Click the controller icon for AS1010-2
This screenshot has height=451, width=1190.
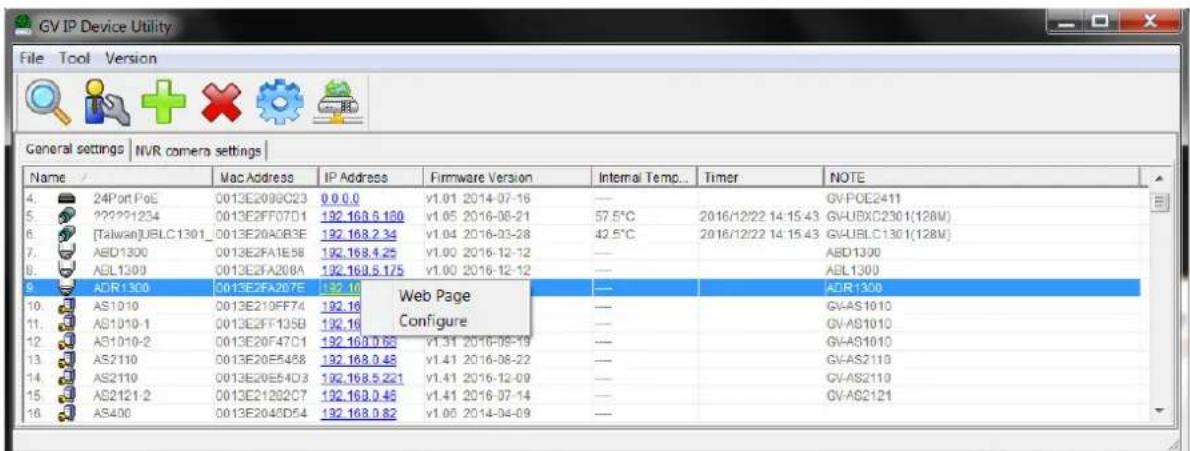click(x=67, y=342)
